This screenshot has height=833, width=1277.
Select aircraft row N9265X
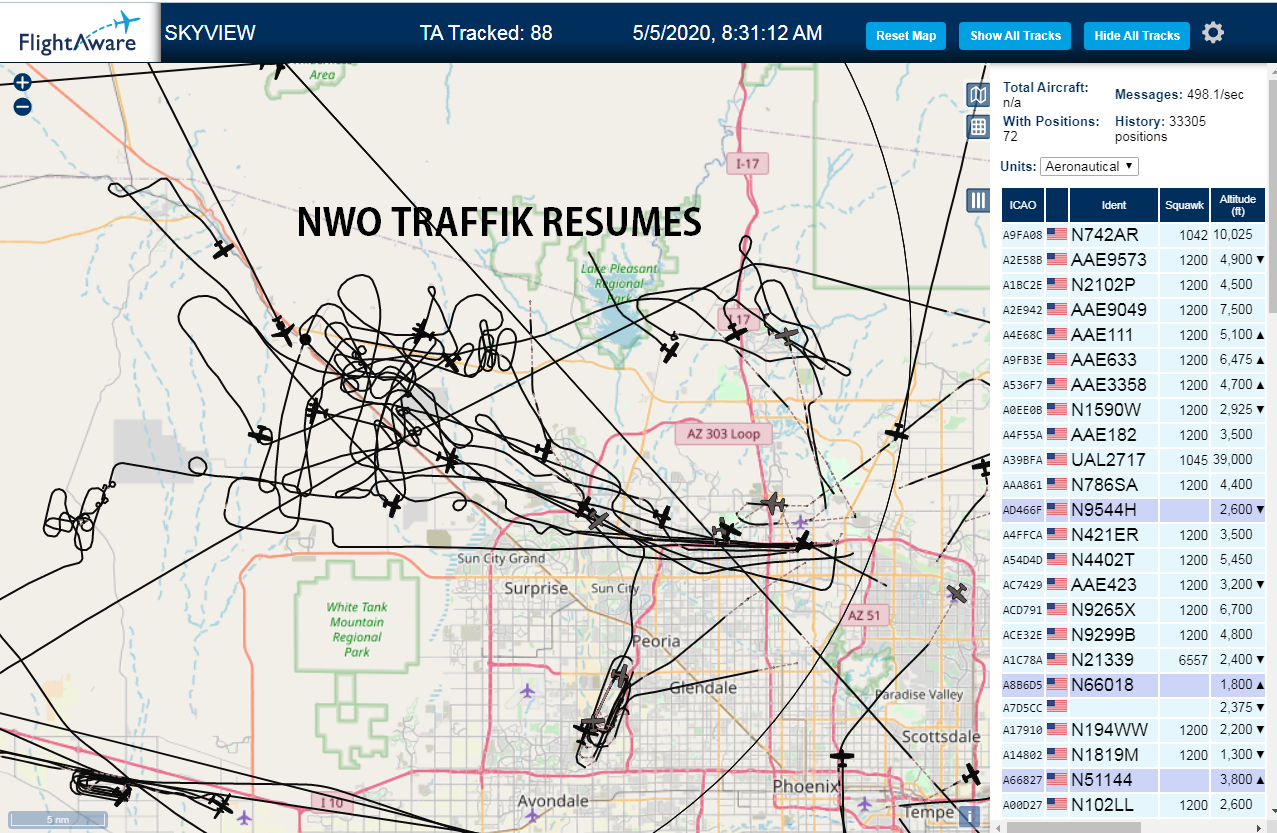coord(1133,610)
